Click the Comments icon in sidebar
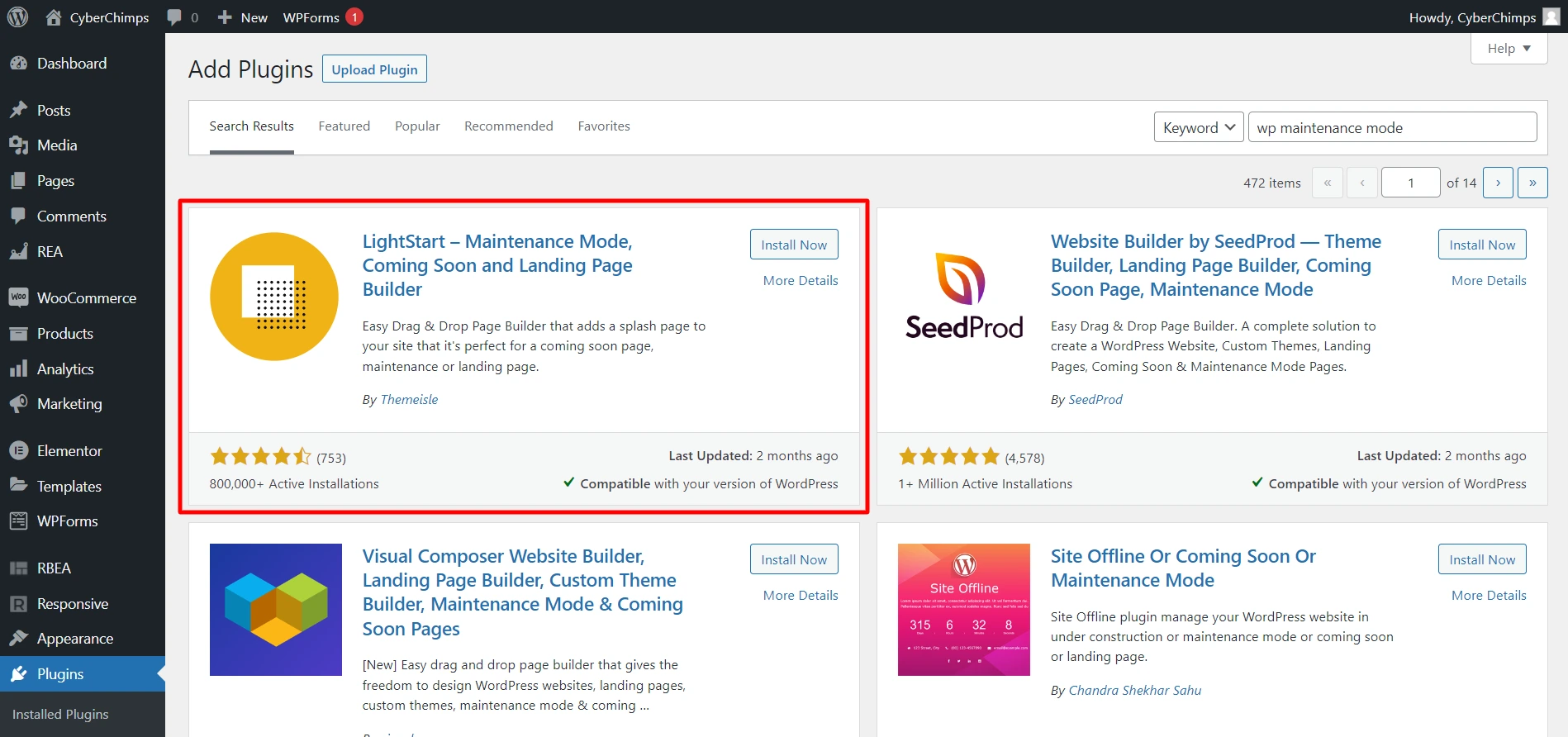 tap(18, 216)
